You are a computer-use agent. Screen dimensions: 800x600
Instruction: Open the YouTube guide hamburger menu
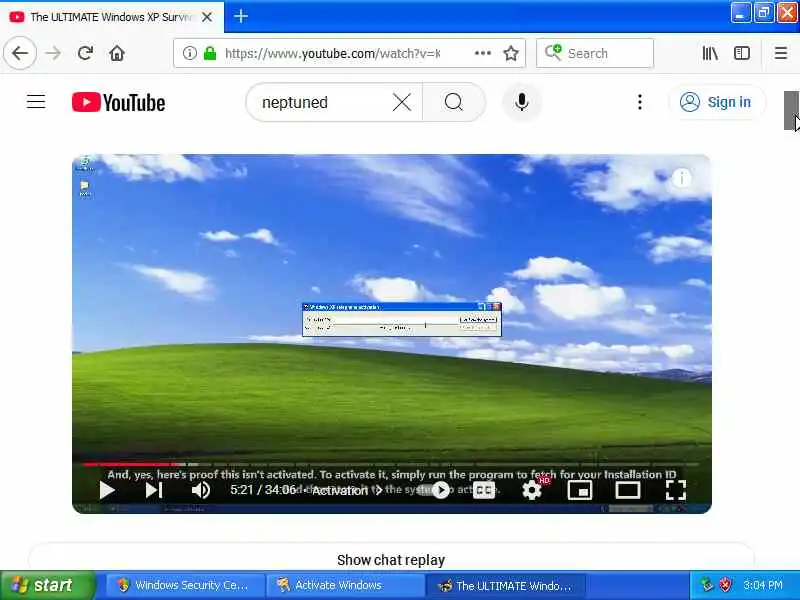pyautogui.click(x=36, y=102)
